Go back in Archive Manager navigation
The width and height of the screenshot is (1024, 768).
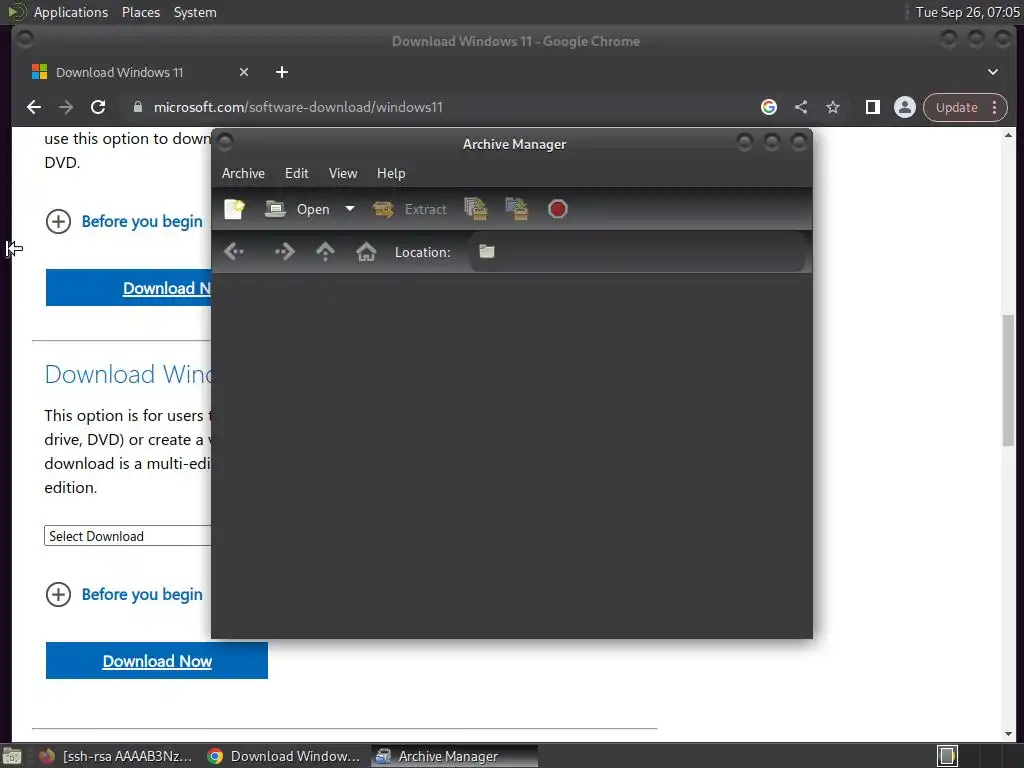(234, 251)
